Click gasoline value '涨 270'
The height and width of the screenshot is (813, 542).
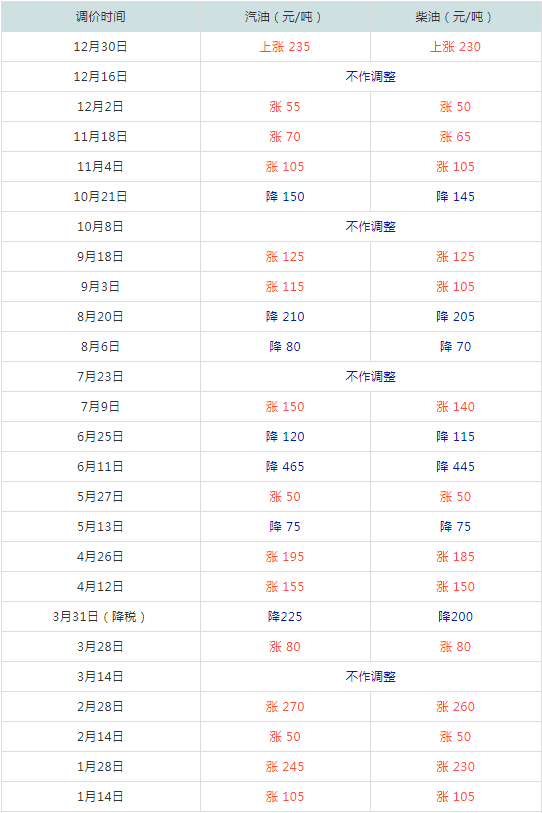285,707
